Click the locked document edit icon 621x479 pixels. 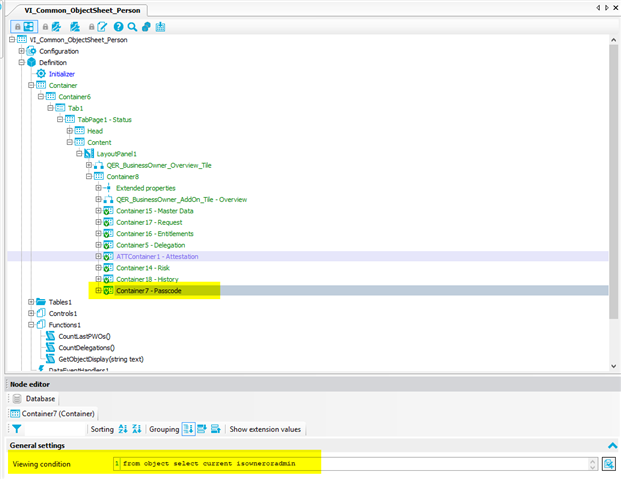98,27
